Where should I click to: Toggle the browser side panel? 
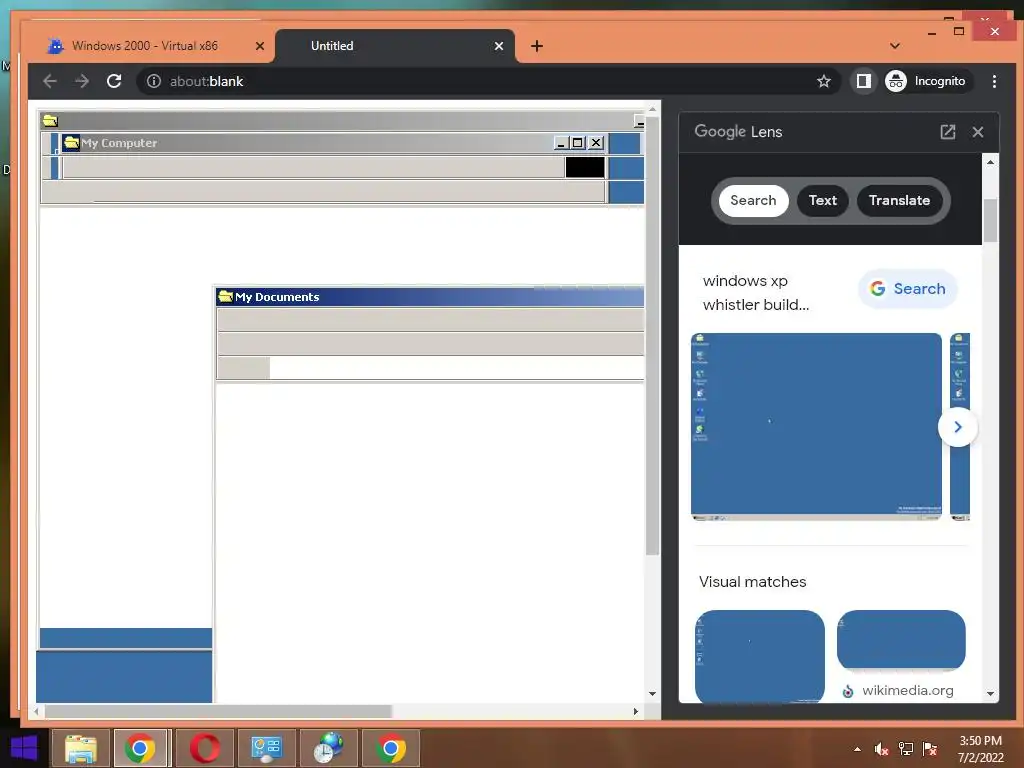click(x=863, y=81)
